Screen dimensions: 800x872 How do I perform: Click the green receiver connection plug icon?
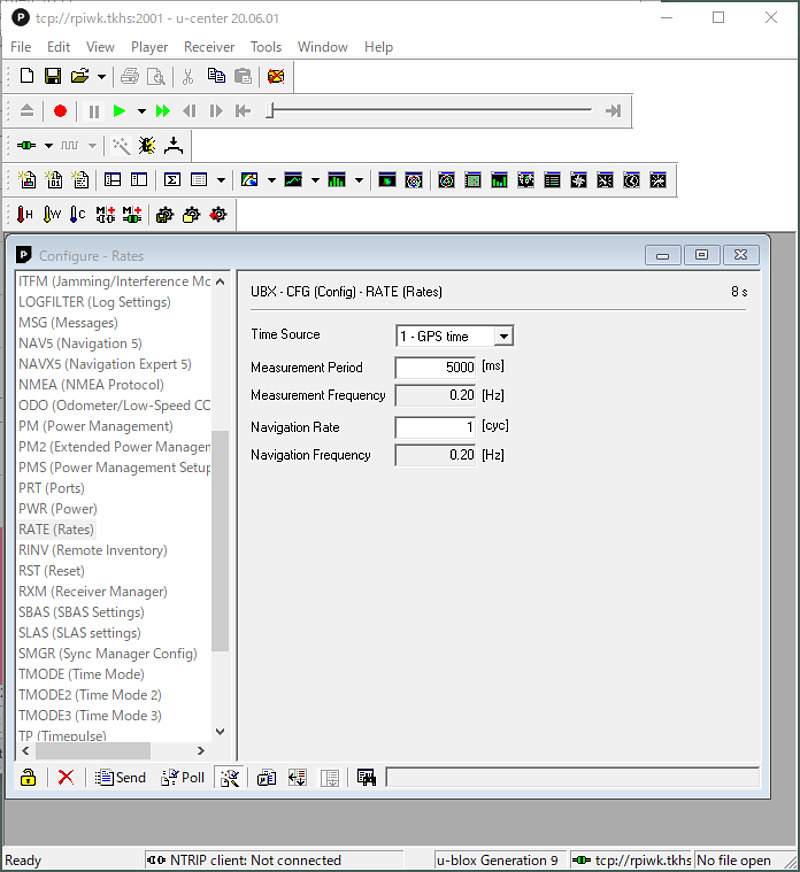26,146
